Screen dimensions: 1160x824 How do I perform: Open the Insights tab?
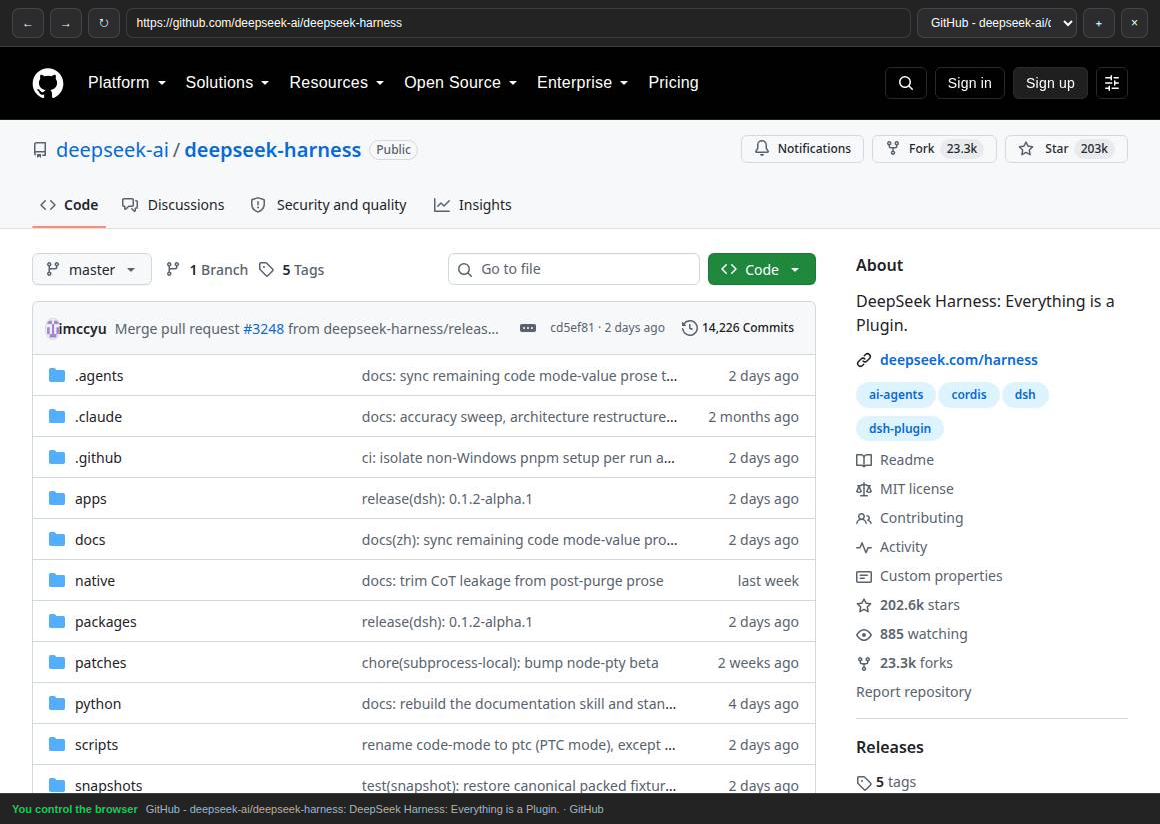472,205
